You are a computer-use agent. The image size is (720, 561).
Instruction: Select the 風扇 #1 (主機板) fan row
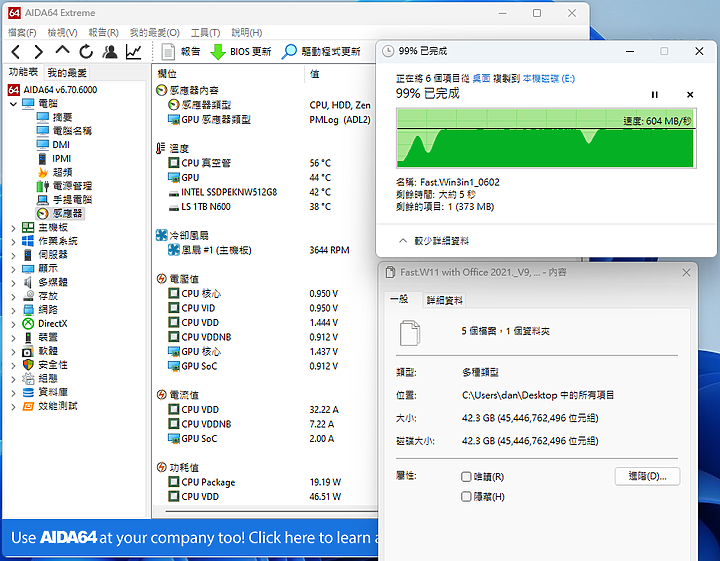click(265, 250)
